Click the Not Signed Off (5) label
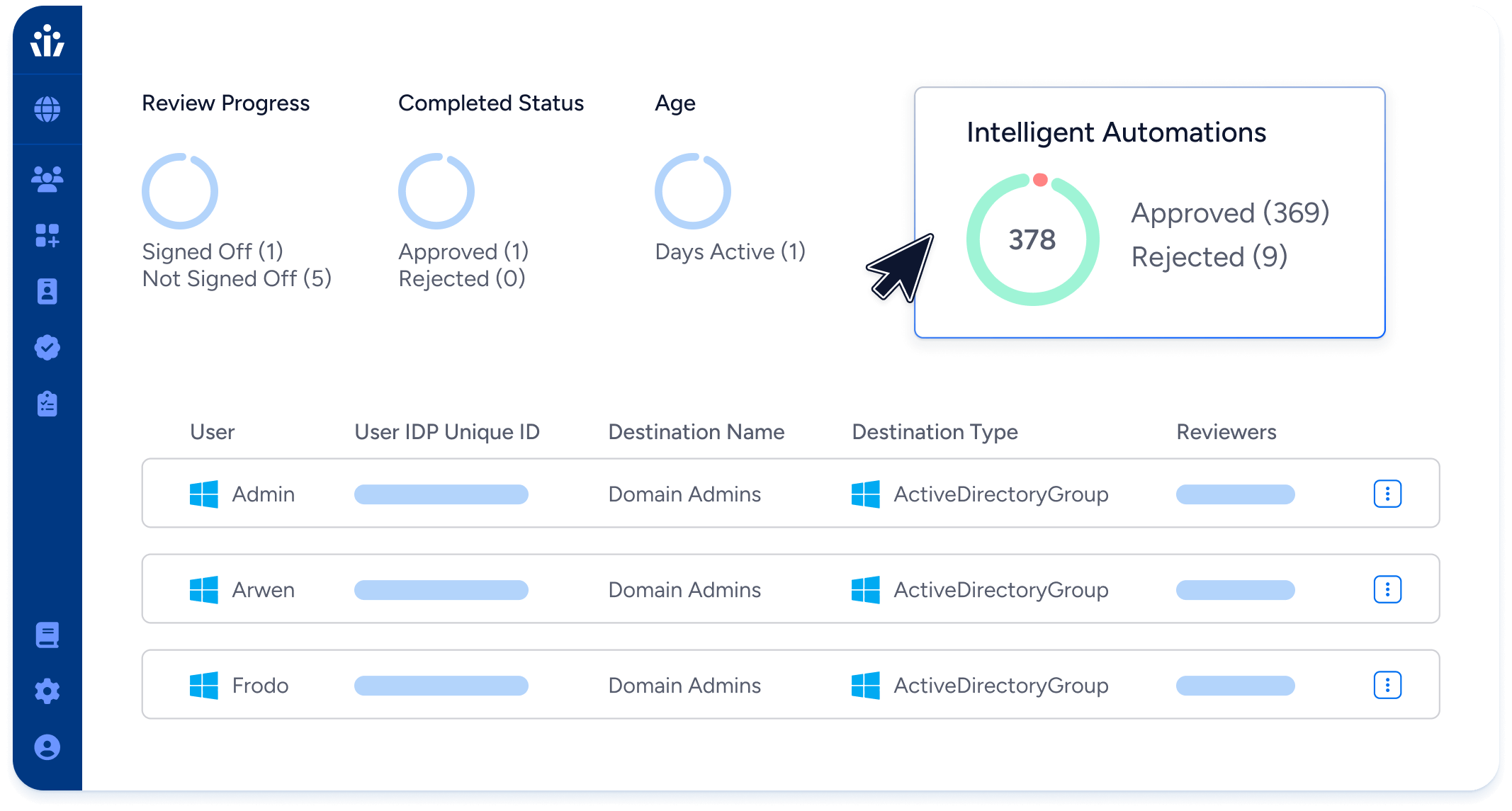 tap(237, 278)
